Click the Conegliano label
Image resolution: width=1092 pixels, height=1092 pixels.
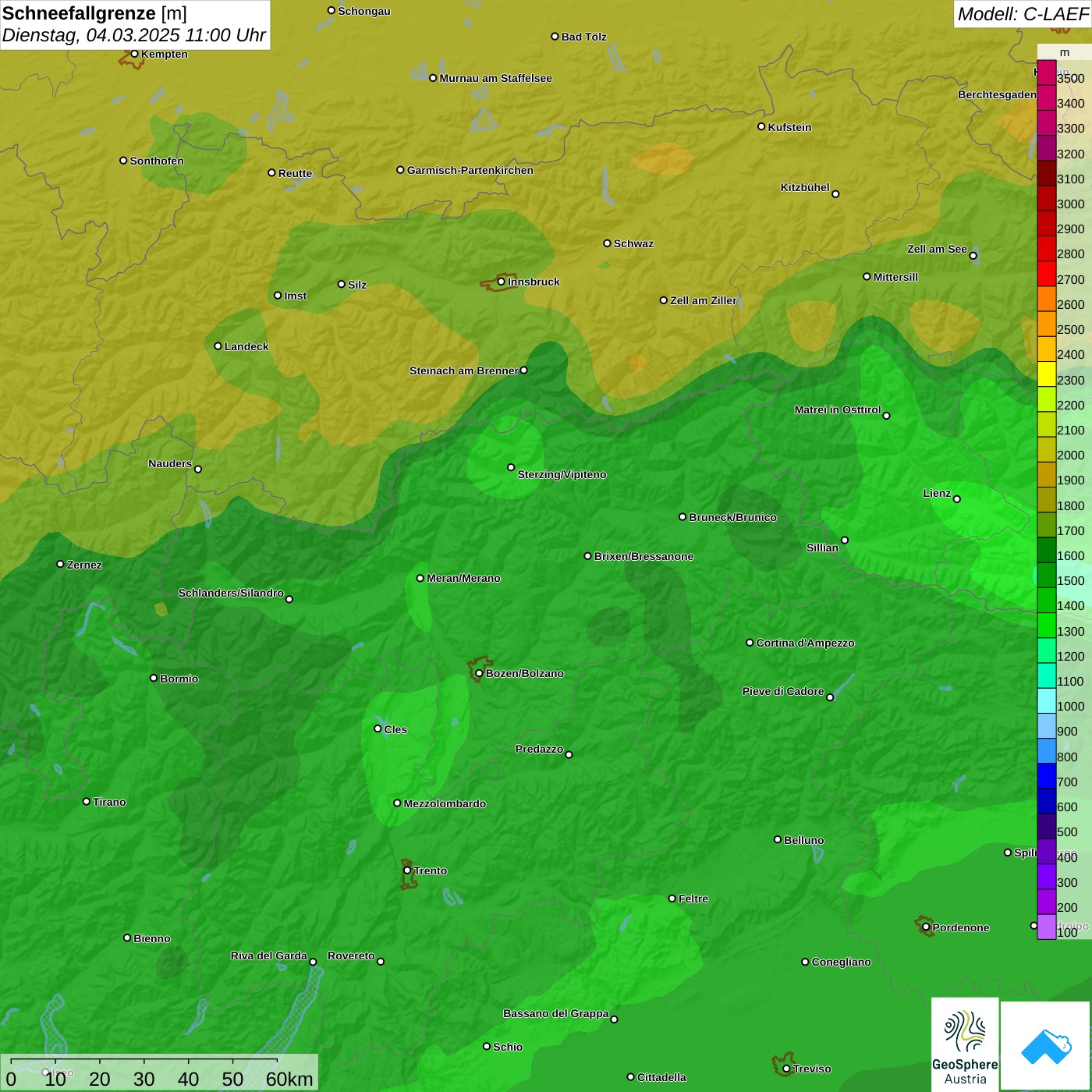click(x=841, y=962)
